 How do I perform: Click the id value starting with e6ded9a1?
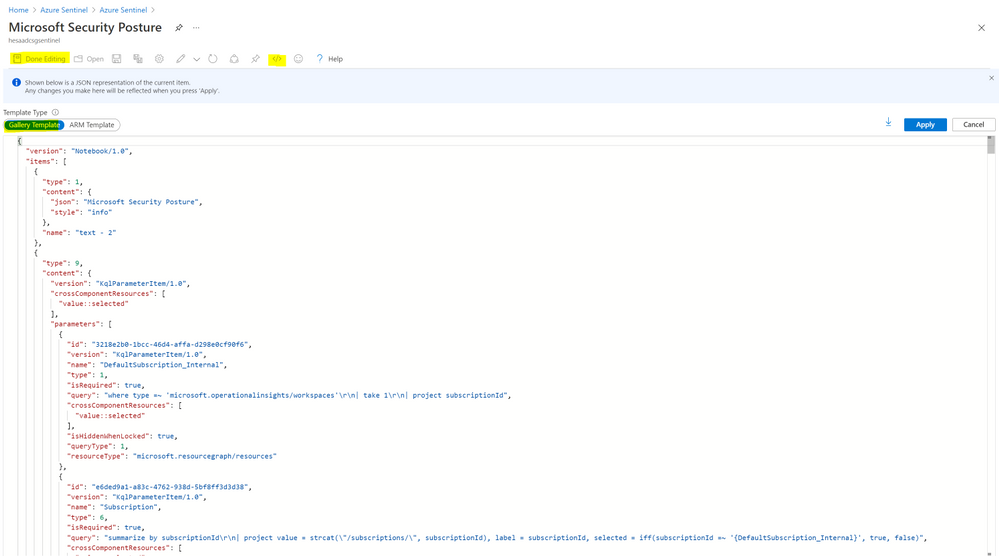click(x=170, y=487)
